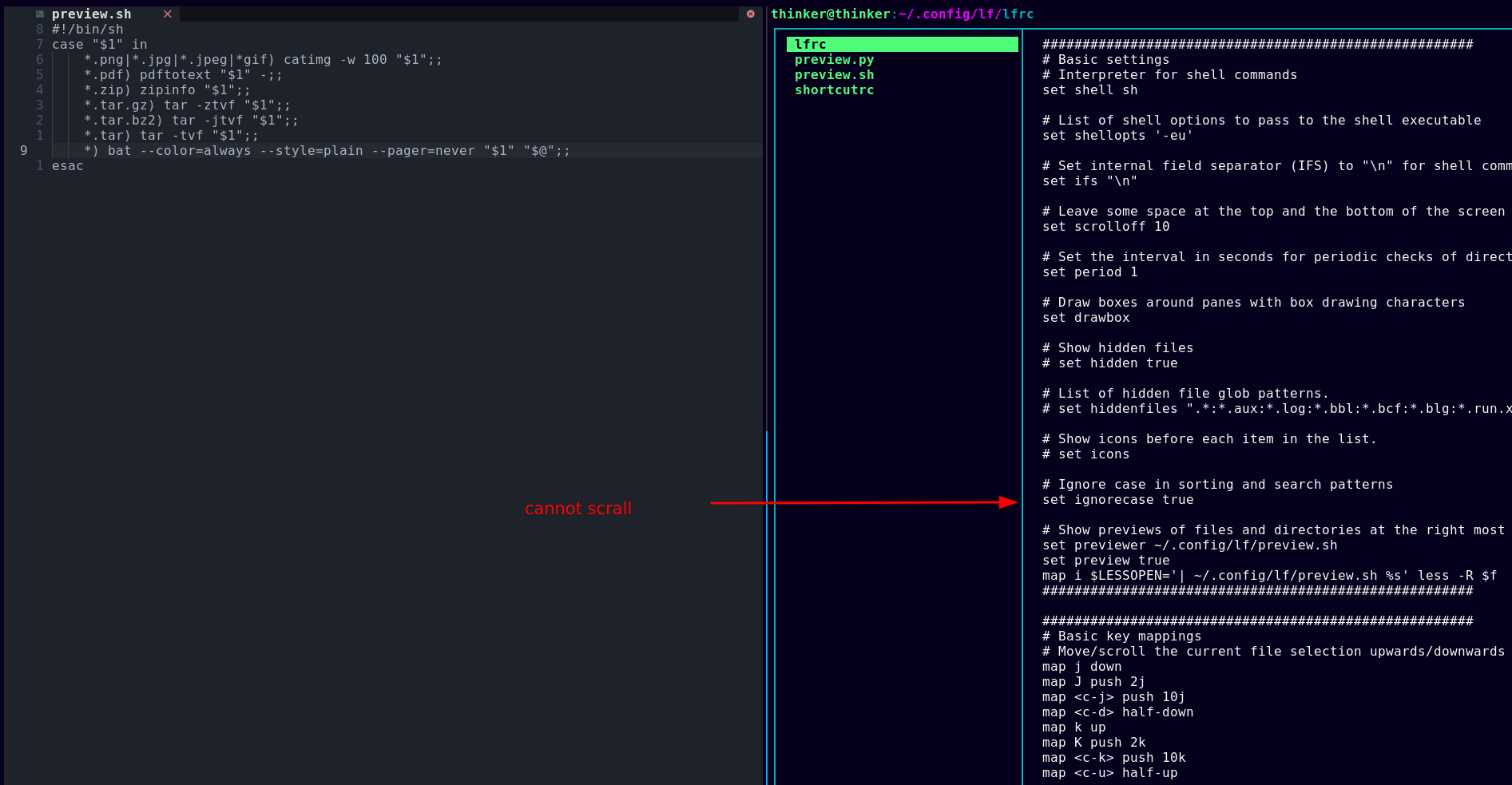Screen dimensions: 1512x785
Task: Click "map J push 2j" in the preview
Action: (1093, 681)
